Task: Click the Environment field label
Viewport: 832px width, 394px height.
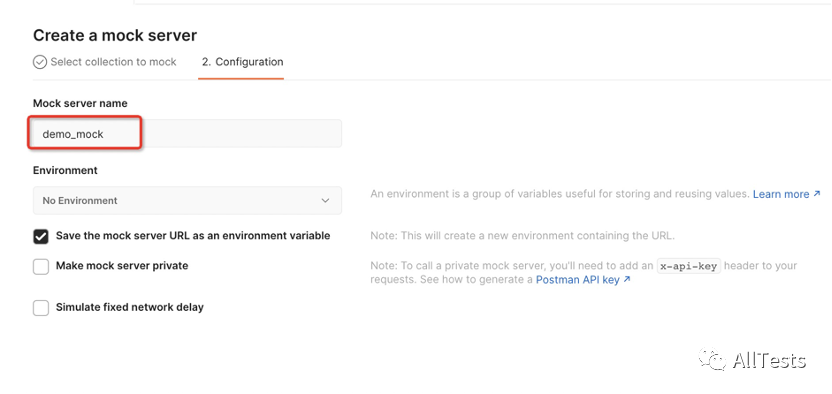Action: click(65, 170)
